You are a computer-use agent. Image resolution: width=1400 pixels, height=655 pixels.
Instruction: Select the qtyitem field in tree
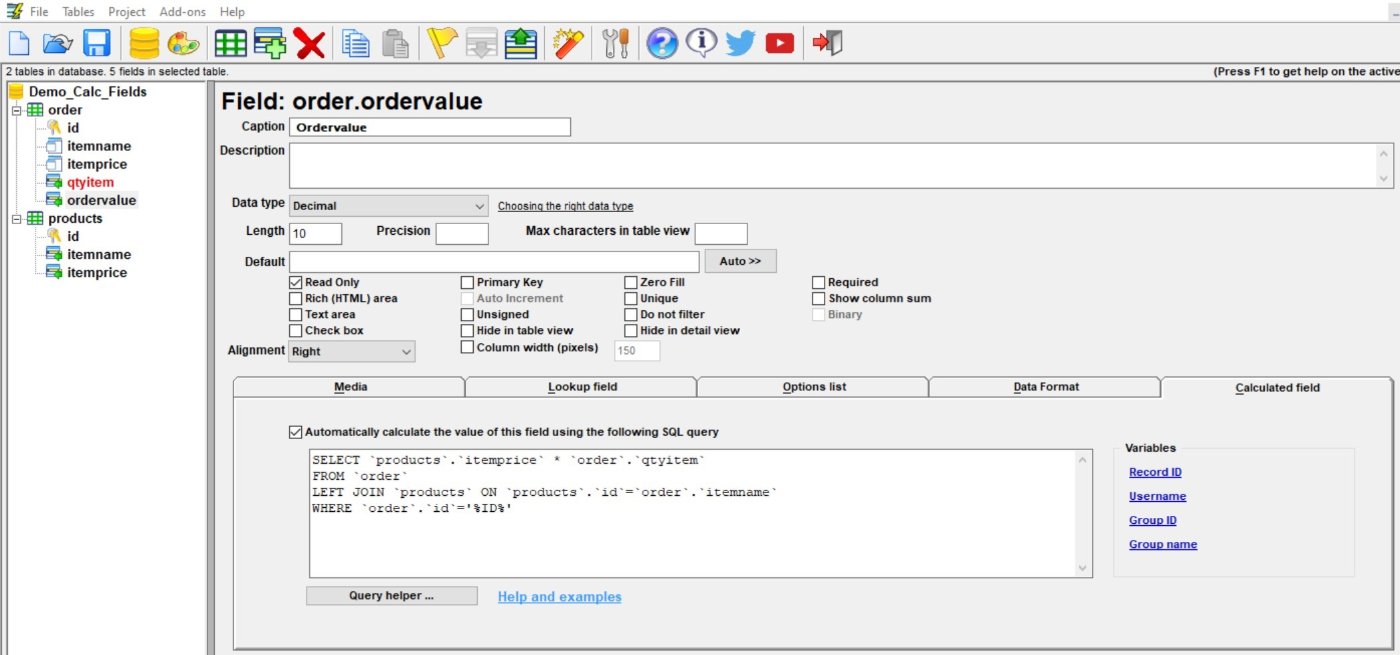(90, 182)
